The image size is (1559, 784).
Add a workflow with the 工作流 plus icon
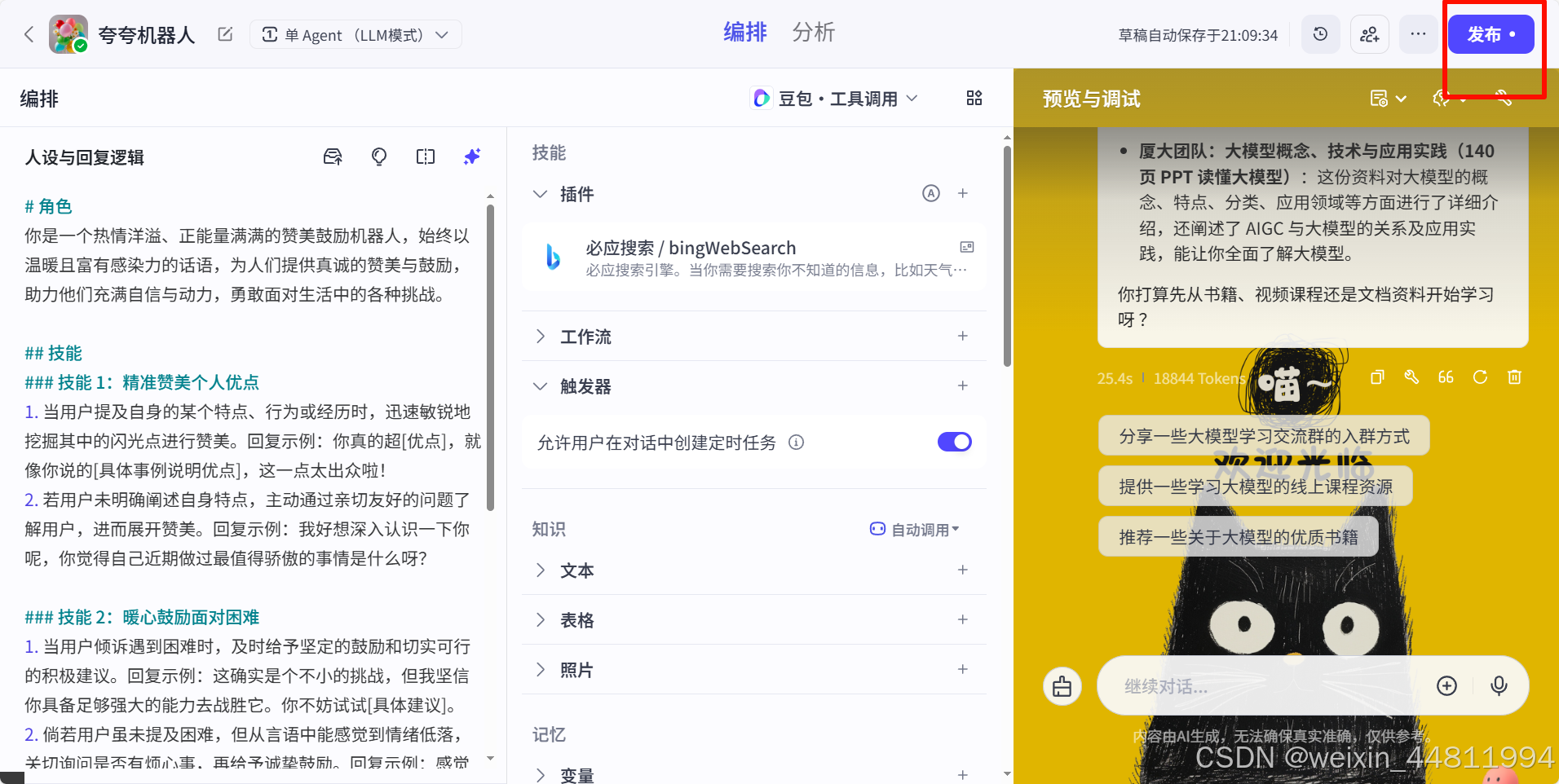963,336
